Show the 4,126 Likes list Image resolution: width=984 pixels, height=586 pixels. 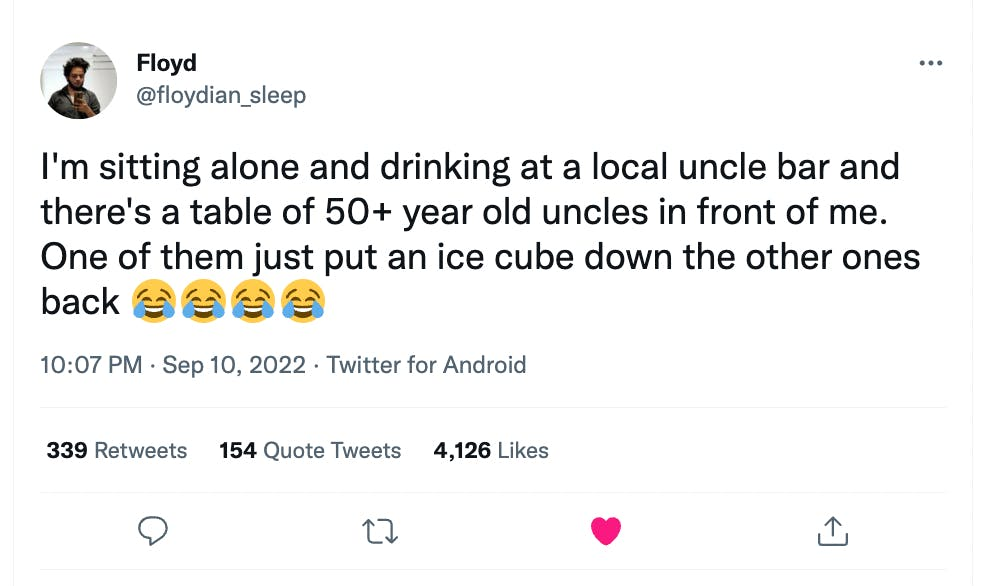pos(491,451)
